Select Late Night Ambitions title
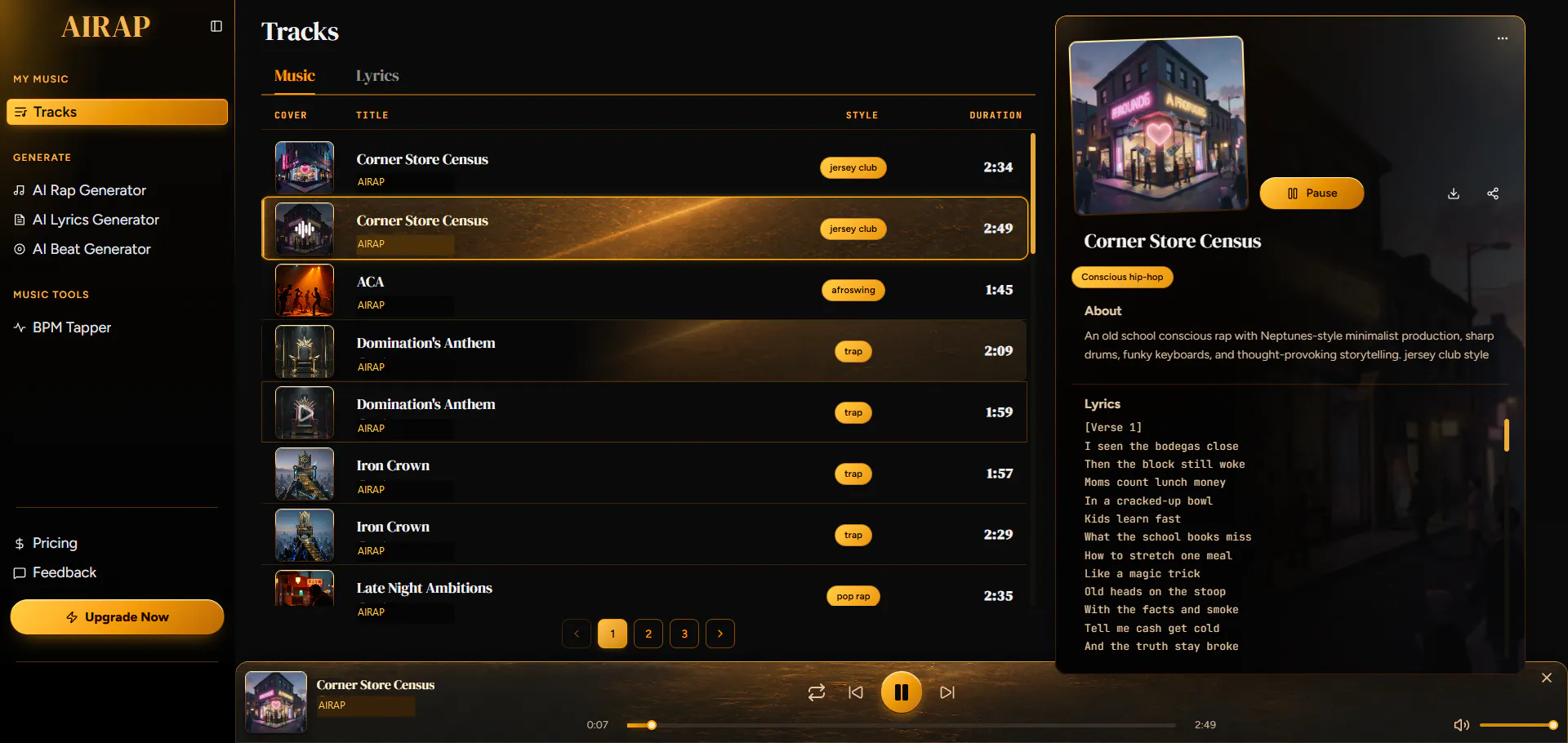 (424, 588)
